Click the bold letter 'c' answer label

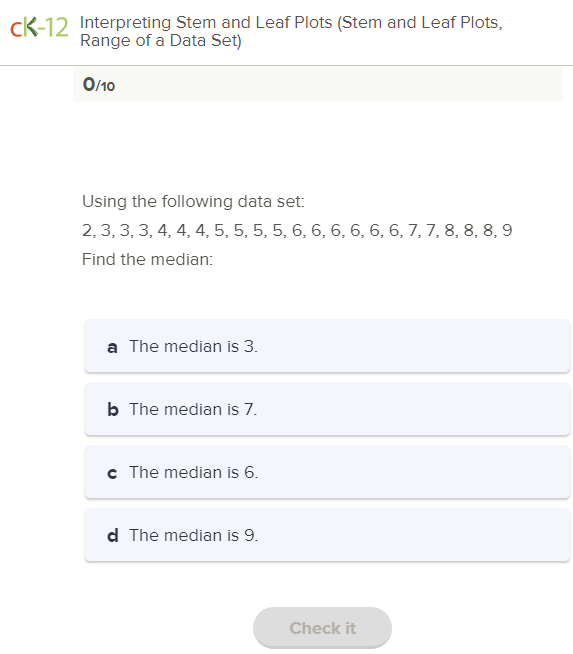(x=112, y=473)
